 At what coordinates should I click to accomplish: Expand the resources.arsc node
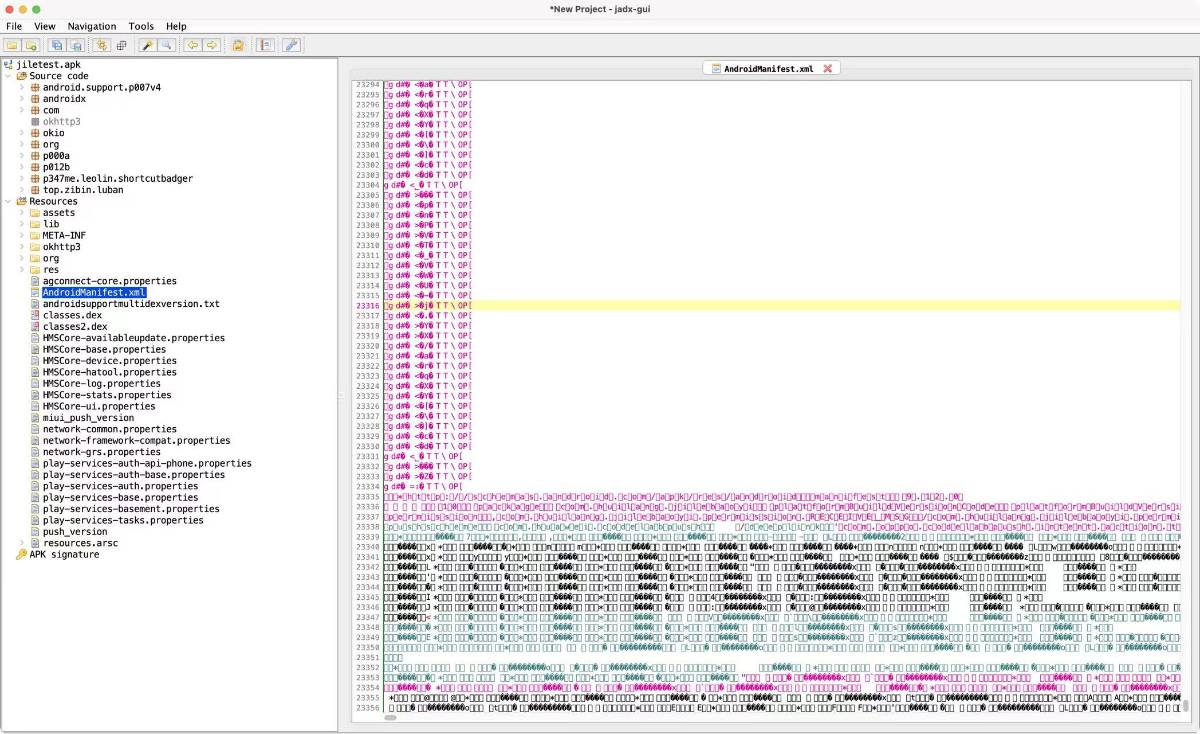point(22,543)
